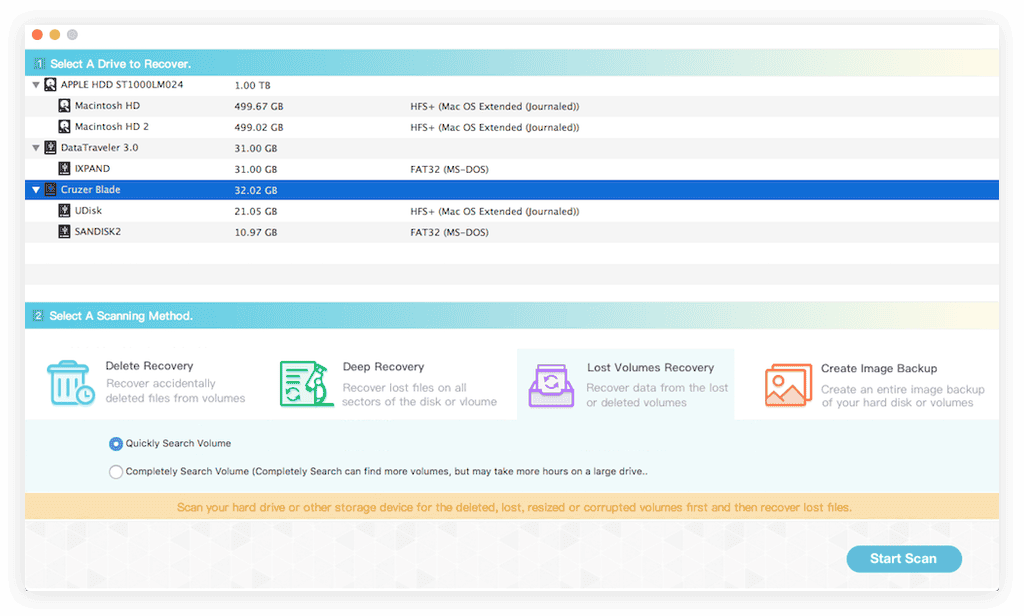Click the orange scan instruction banner
Viewport: 1024px width, 616px height.
pos(512,507)
